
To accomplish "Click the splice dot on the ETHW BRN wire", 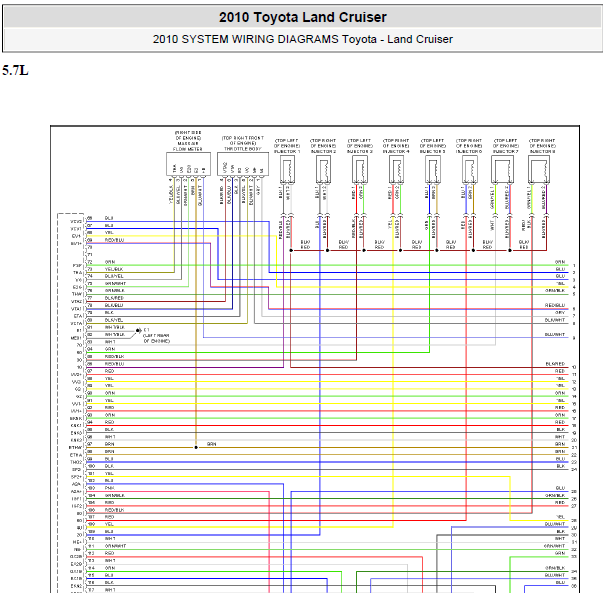I will pyautogui.click(x=196, y=447).
